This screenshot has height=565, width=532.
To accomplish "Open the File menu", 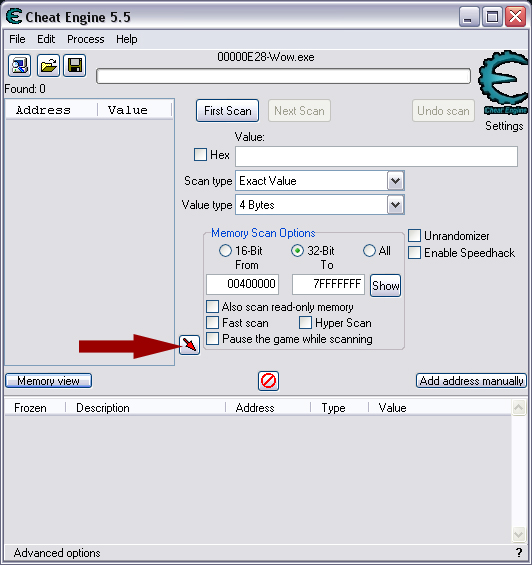I will click(17, 39).
